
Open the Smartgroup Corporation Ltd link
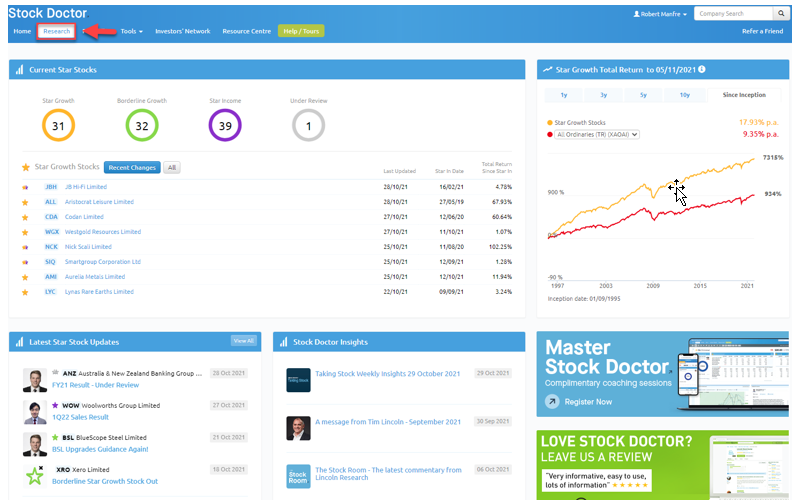[103, 262]
